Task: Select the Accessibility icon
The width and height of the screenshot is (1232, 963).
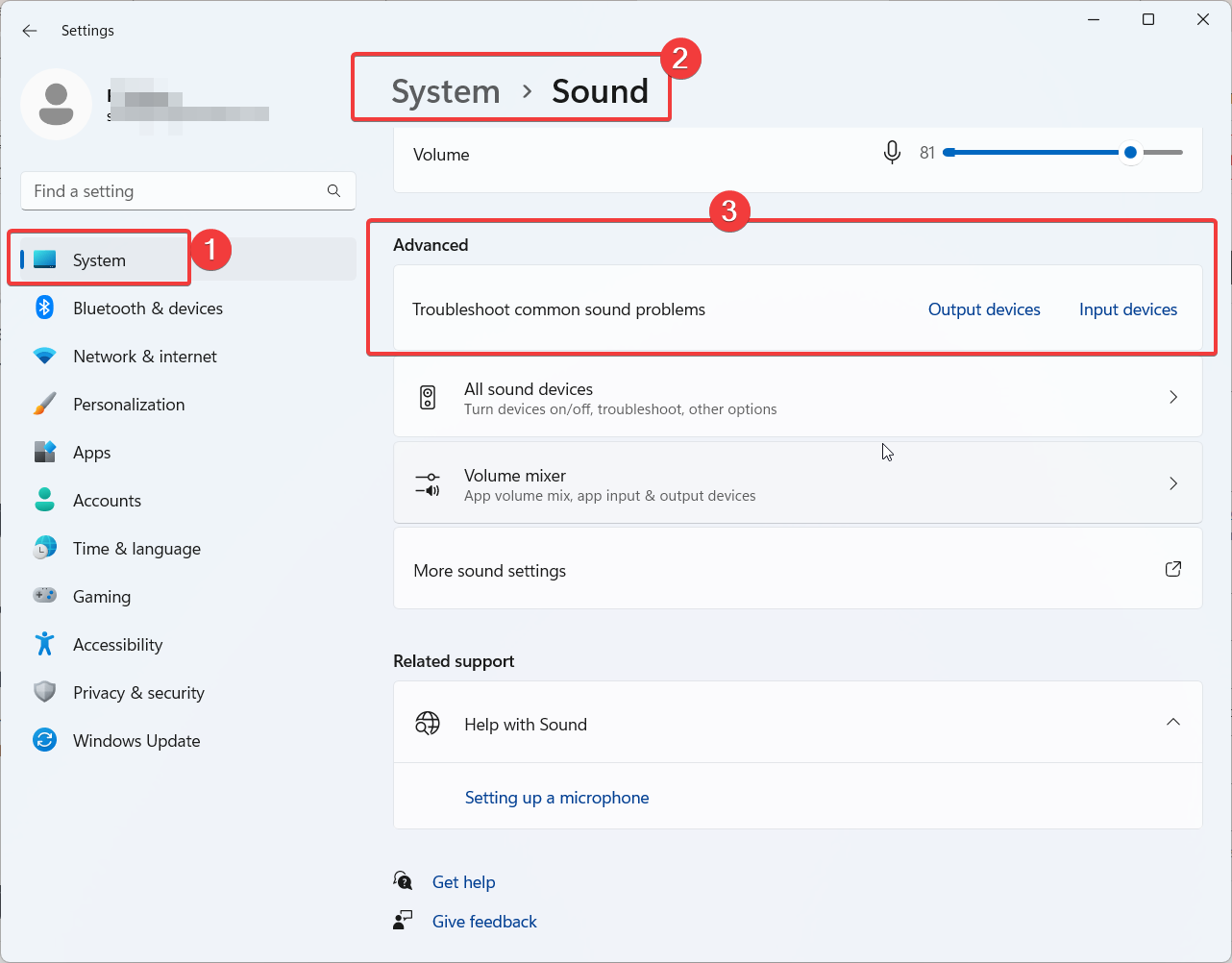Action: pyautogui.click(x=44, y=644)
